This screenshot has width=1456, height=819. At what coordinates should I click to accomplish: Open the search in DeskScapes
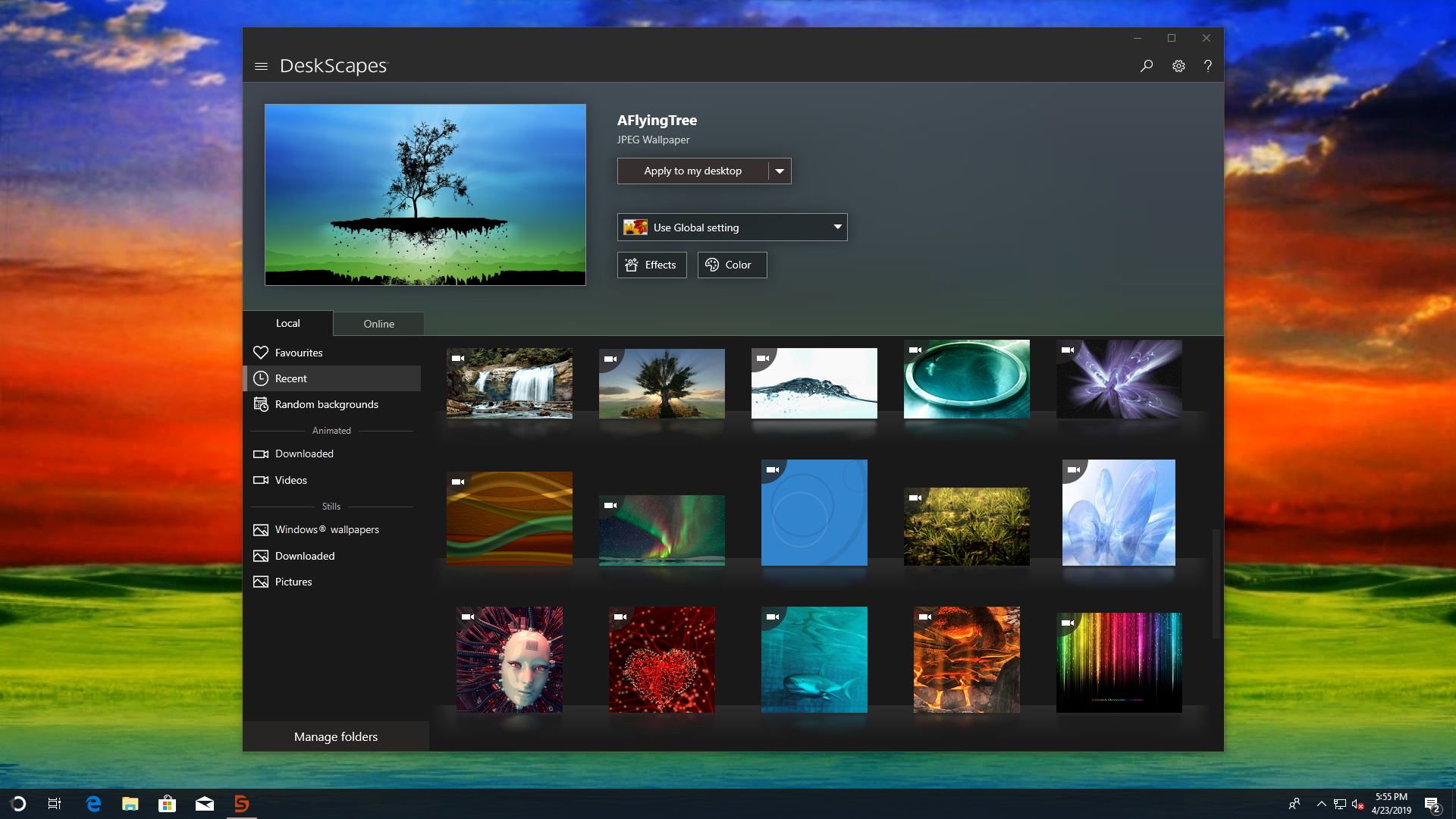[x=1147, y=66]
